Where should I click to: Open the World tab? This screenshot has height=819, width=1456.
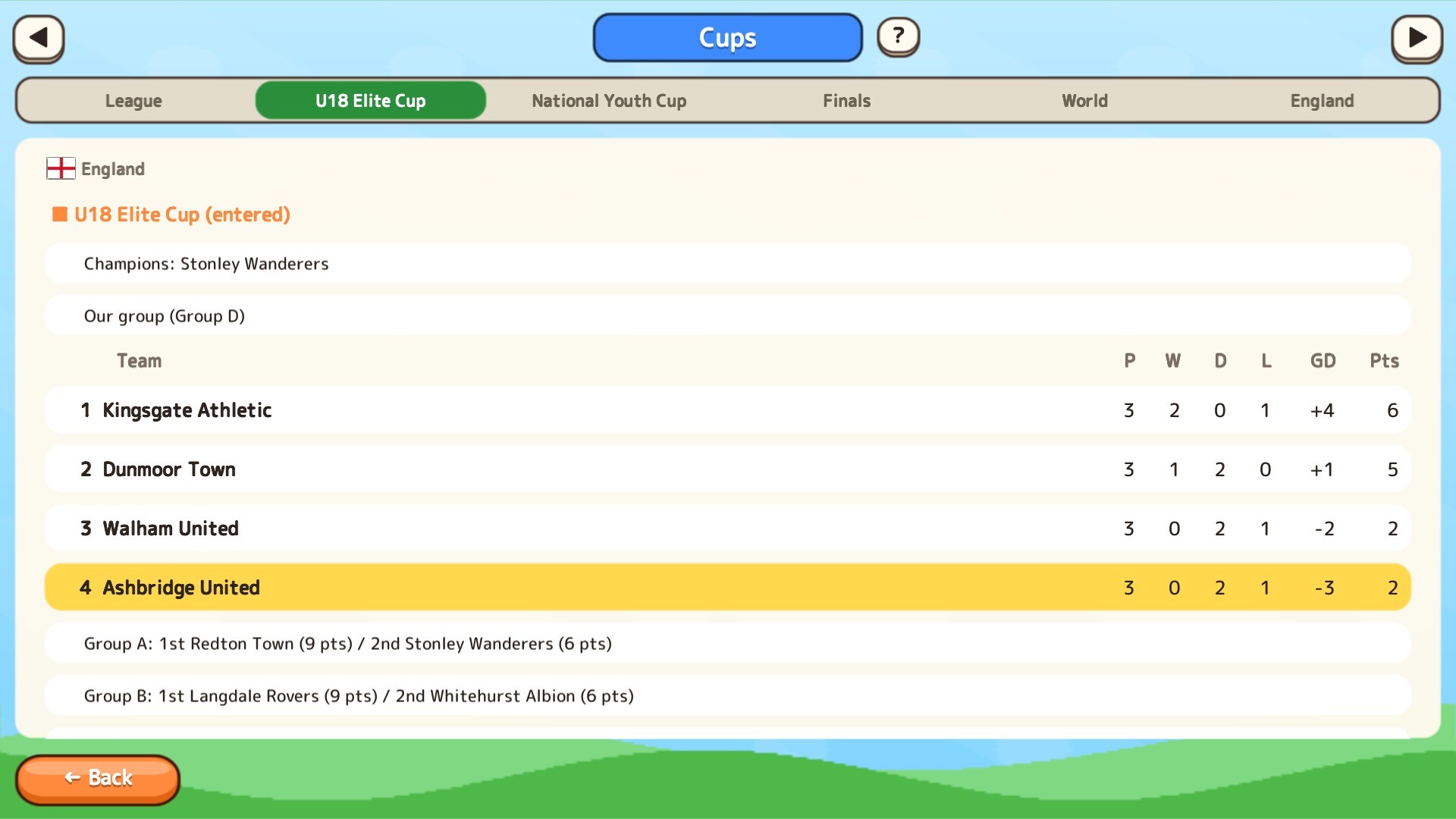(x=1084, y=101)
